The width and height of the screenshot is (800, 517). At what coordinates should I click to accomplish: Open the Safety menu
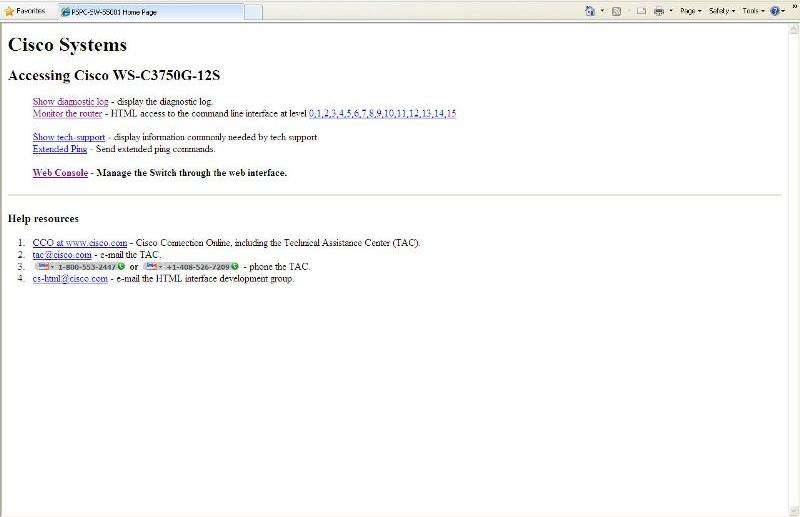pyautogui.click(x=721, y=11)
